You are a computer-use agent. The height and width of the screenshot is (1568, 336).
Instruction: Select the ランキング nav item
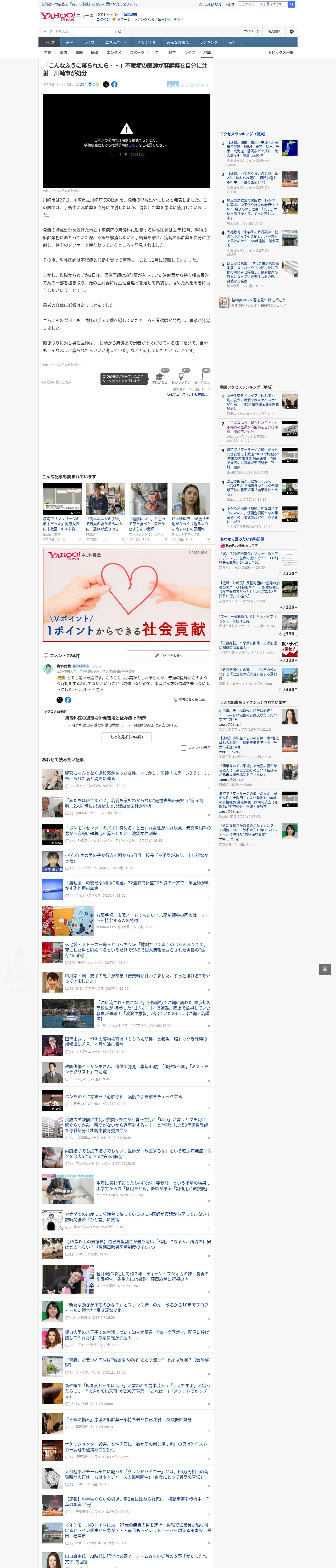pyautogui.click(x=209, y=43)
